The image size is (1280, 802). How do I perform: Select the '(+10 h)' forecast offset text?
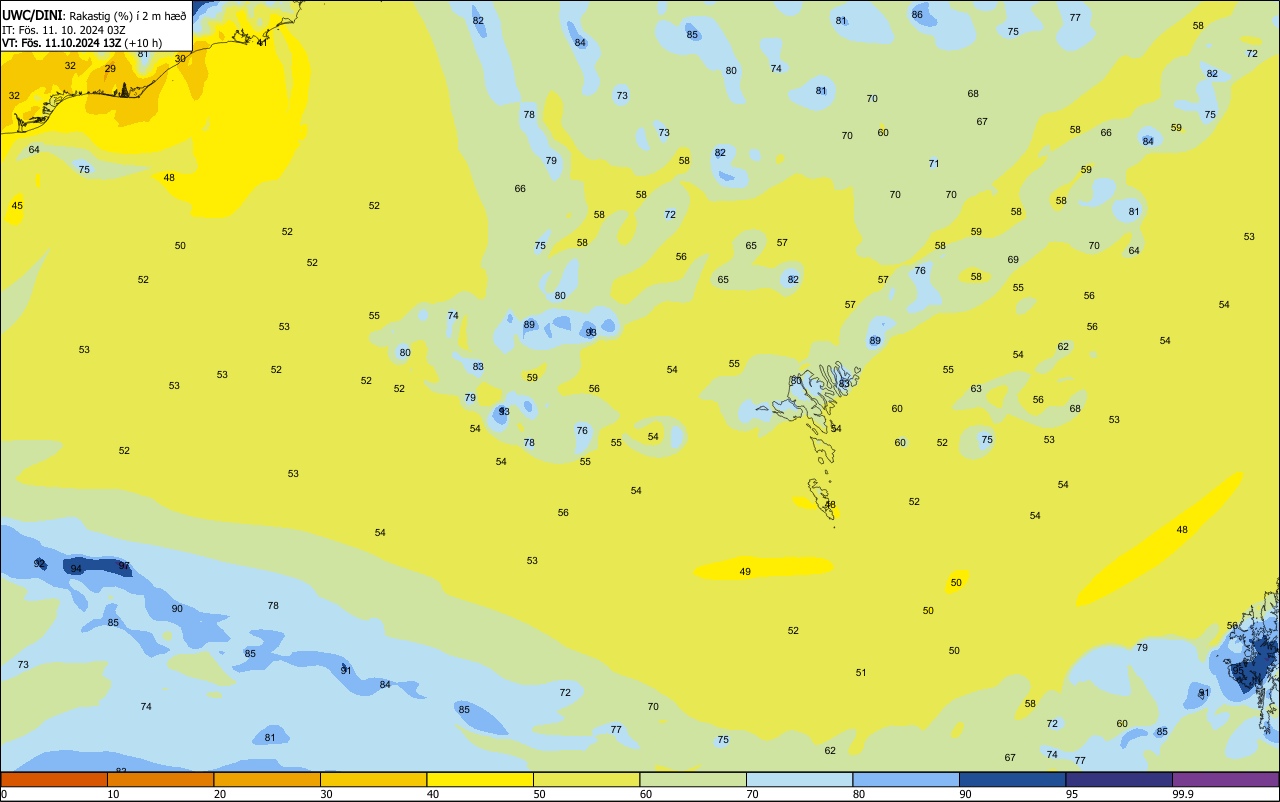tap(143, 43)
